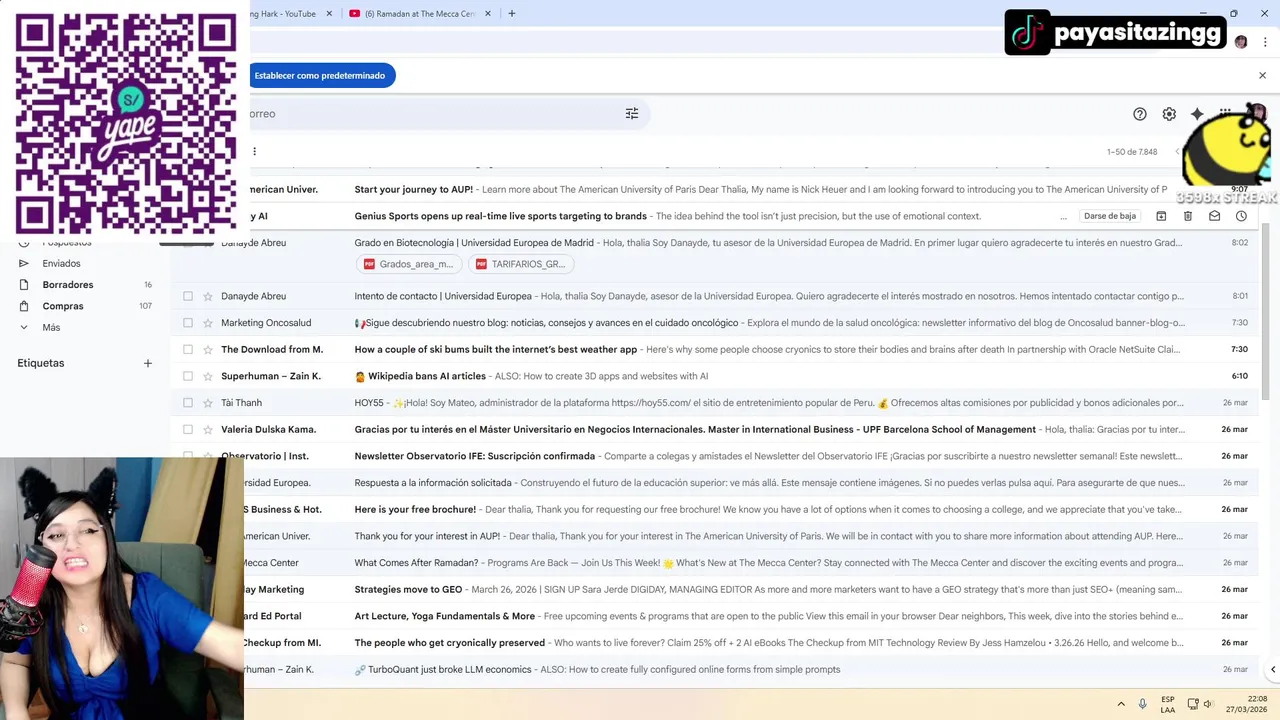The image size is (1280, 720).
Task: Click Establecer como predeterminado button
Action: click(320, 76)
